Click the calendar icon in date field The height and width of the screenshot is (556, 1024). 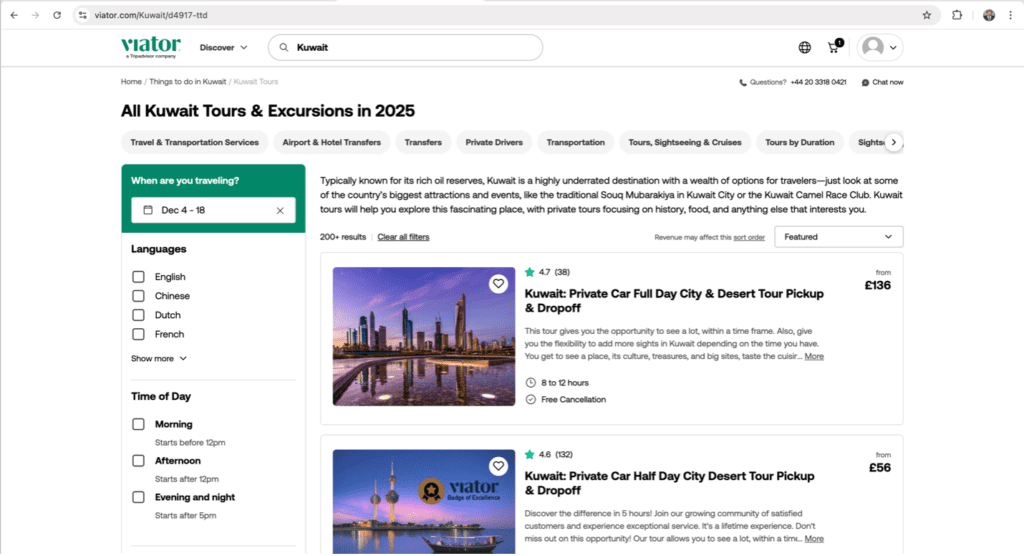click(x=148, y=210)
